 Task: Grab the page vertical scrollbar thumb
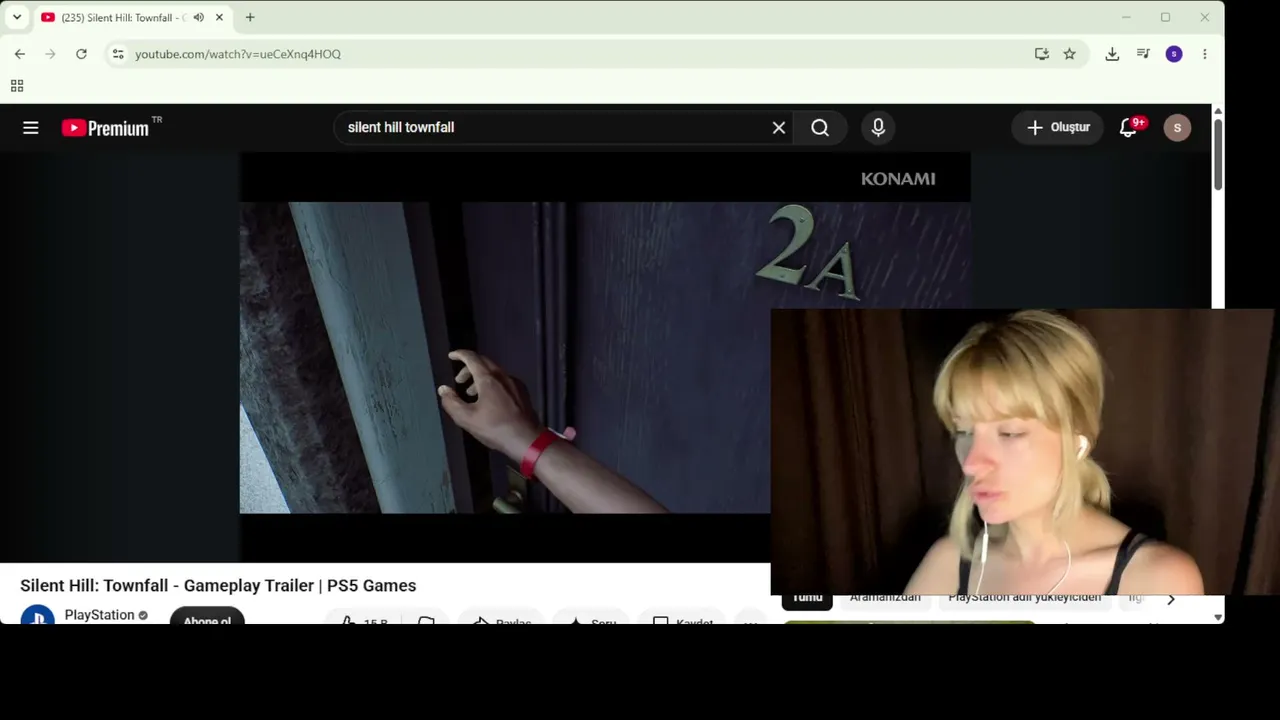(1217, 153)
